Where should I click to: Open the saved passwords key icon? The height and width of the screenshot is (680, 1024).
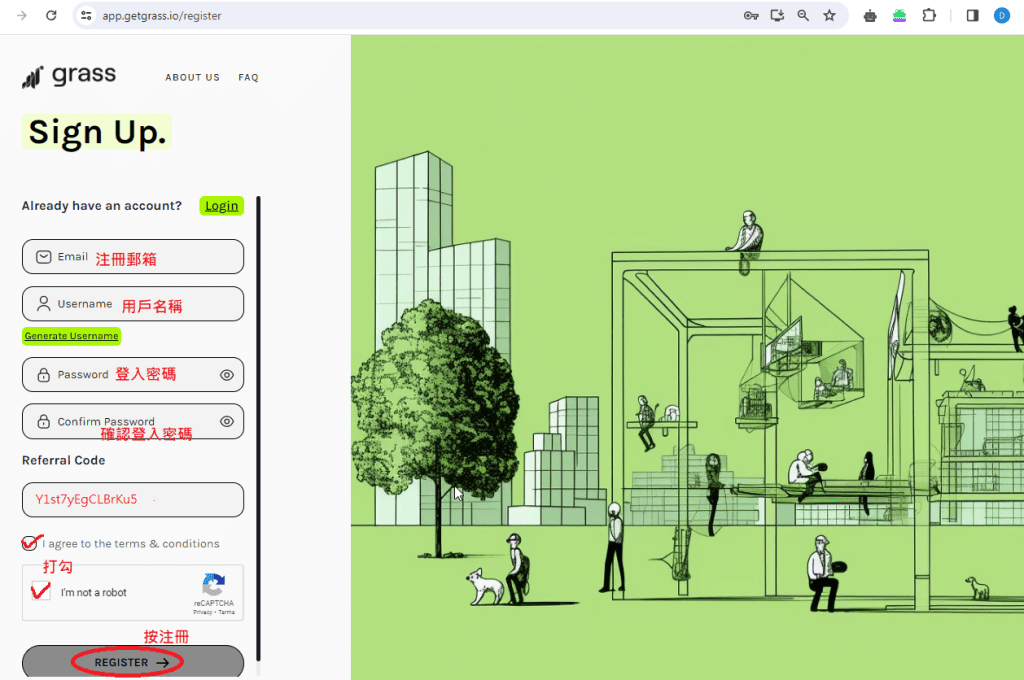751,16
